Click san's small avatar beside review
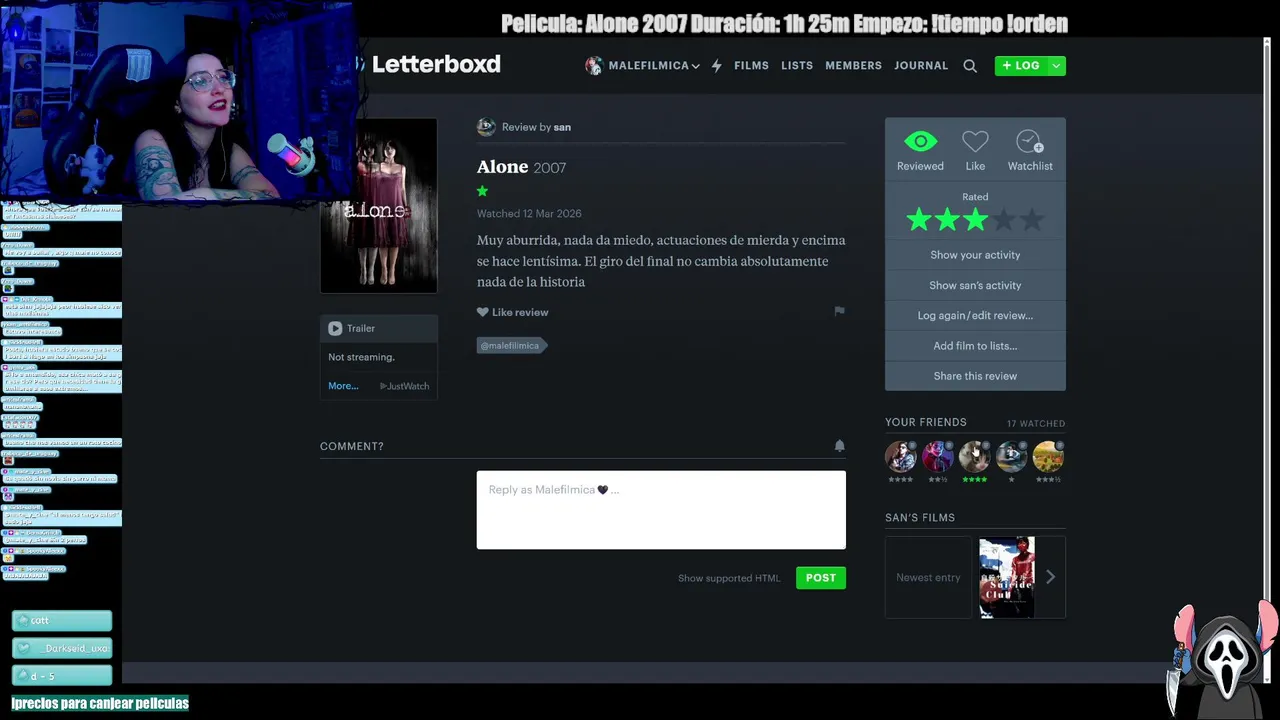Viewport: 1280px width, 720px height. coord(486,127)
